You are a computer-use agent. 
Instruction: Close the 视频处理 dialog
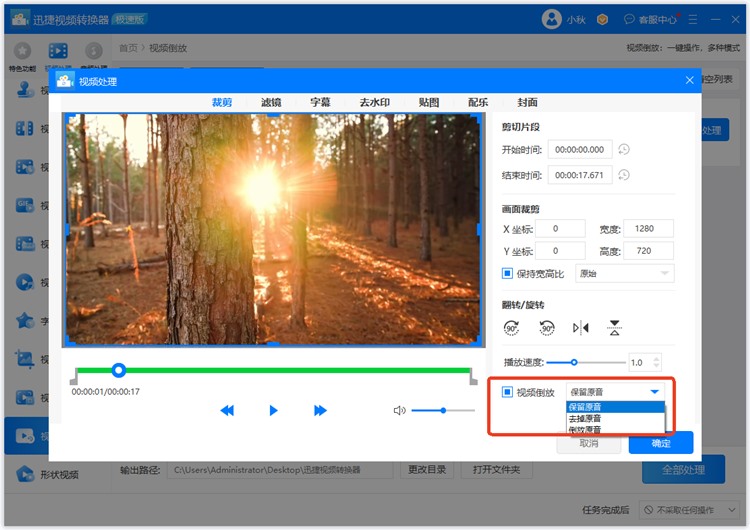(x=689, y=80)
